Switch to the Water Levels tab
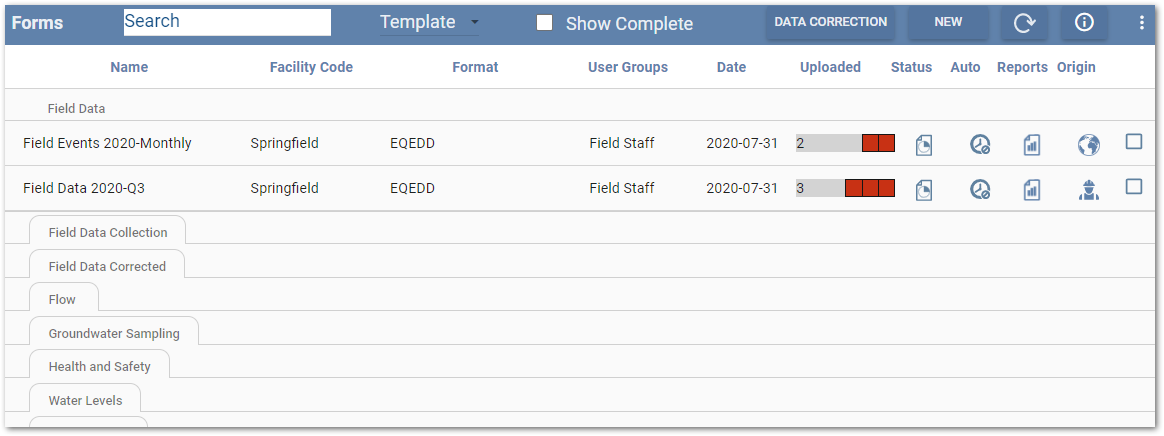This screenshot has height=436, width=1164. pos(85,401)
